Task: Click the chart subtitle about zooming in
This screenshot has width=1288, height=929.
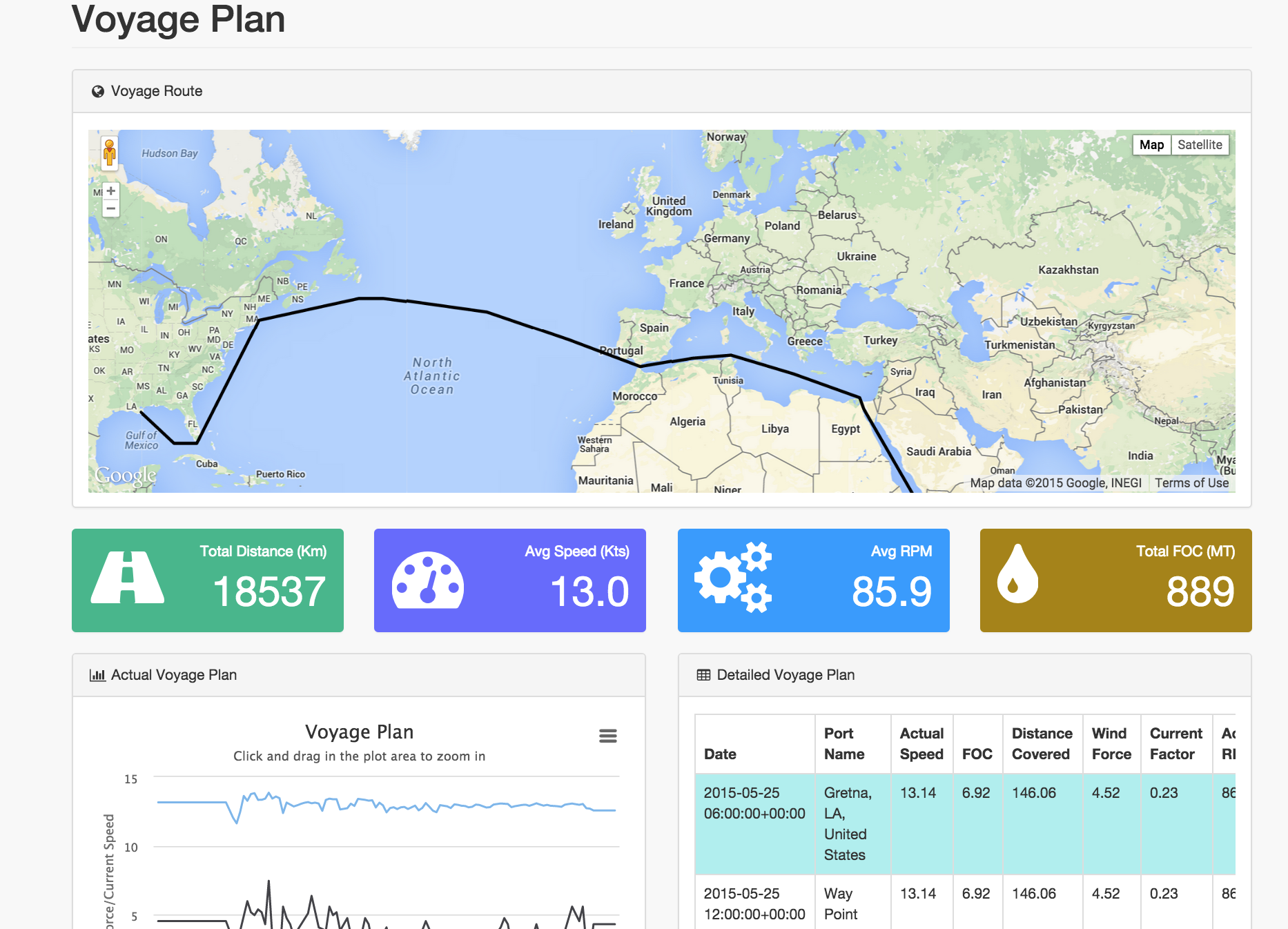Action: click(x=359, y=756)
